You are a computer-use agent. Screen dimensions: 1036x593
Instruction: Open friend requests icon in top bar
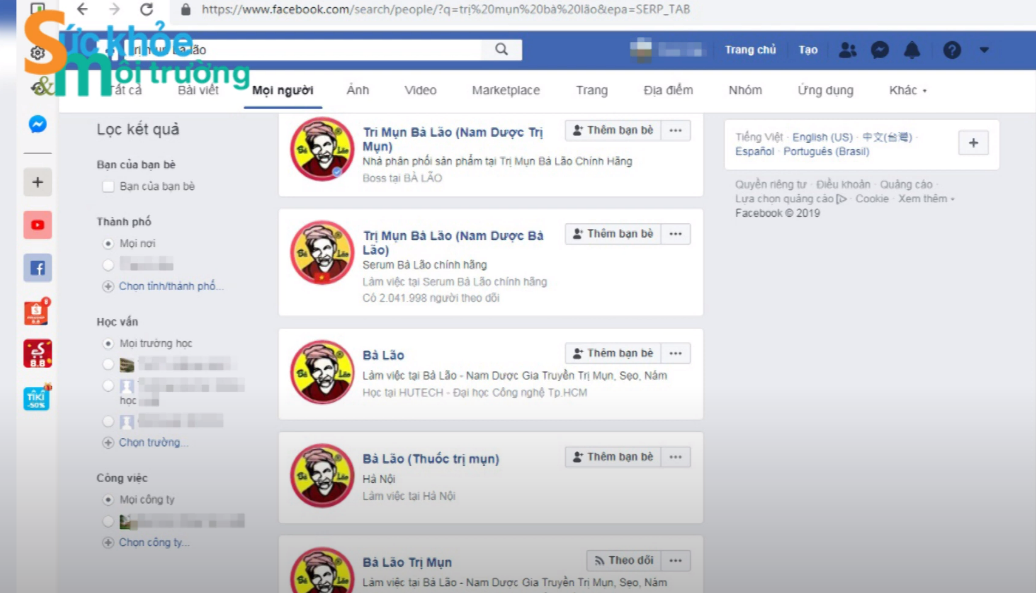point(848,50)
